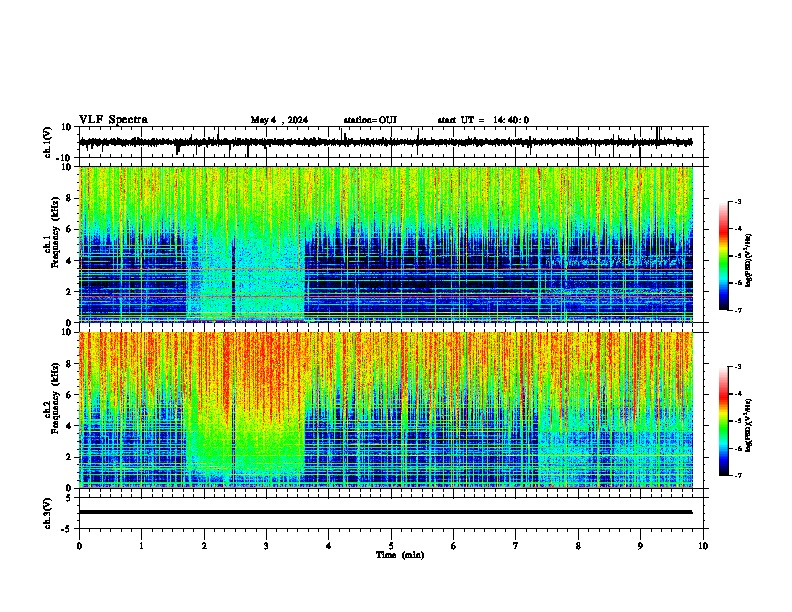Viewport: 792px width, 612px height.
Task: Click the ch.3 flat black trace line
Action: click(386, 512)
